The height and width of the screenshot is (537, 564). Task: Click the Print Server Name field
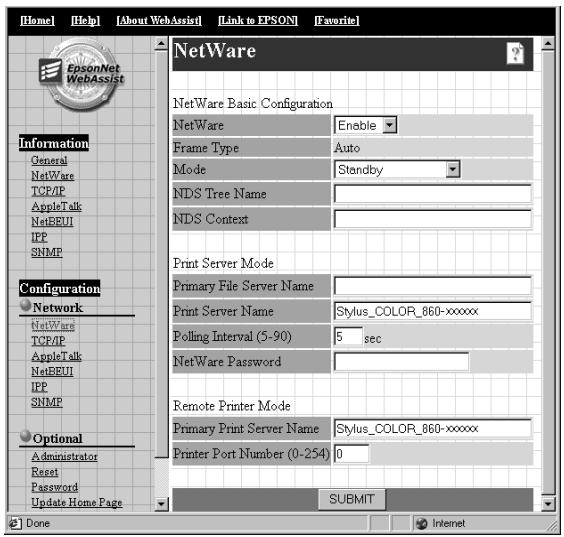tap(433, 311)
